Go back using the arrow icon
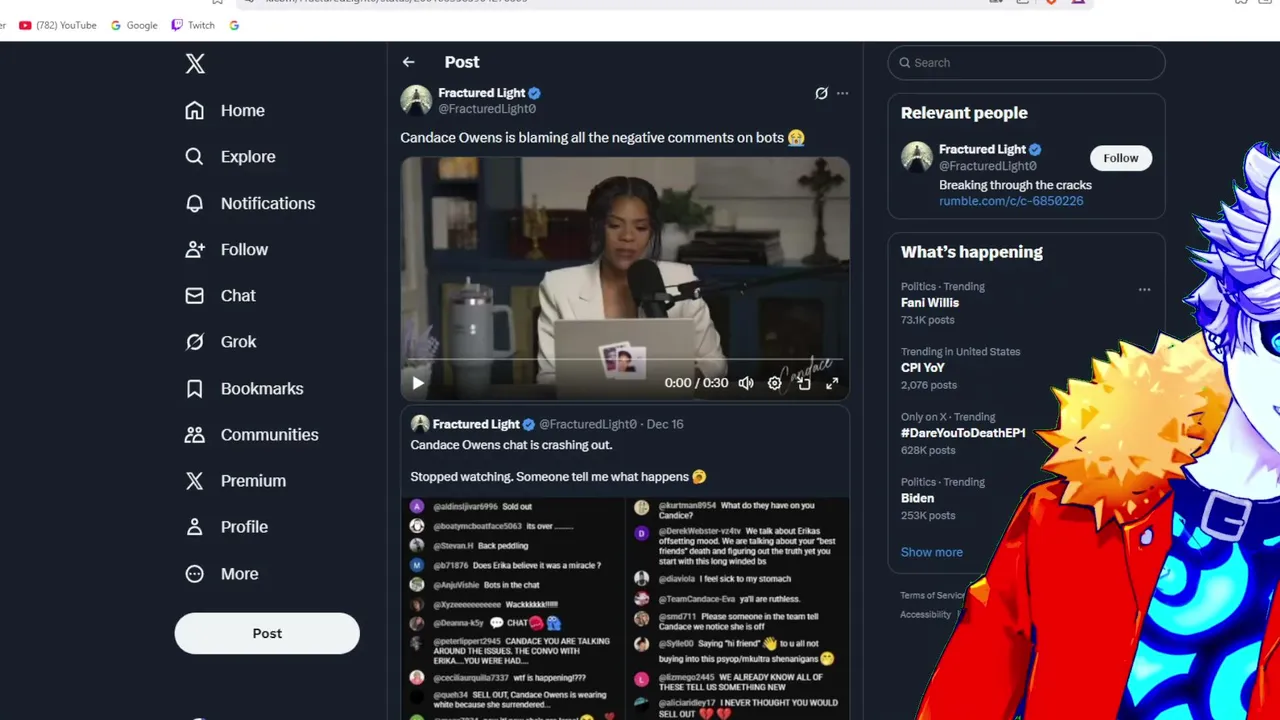1280x720 pixels. (x=409, y=62)
